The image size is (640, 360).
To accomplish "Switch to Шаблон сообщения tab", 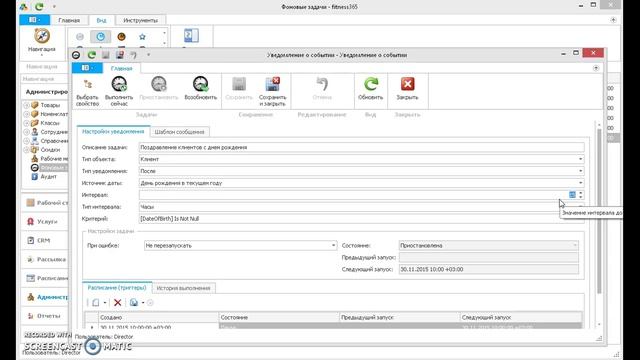I will (x=180, y=132).
